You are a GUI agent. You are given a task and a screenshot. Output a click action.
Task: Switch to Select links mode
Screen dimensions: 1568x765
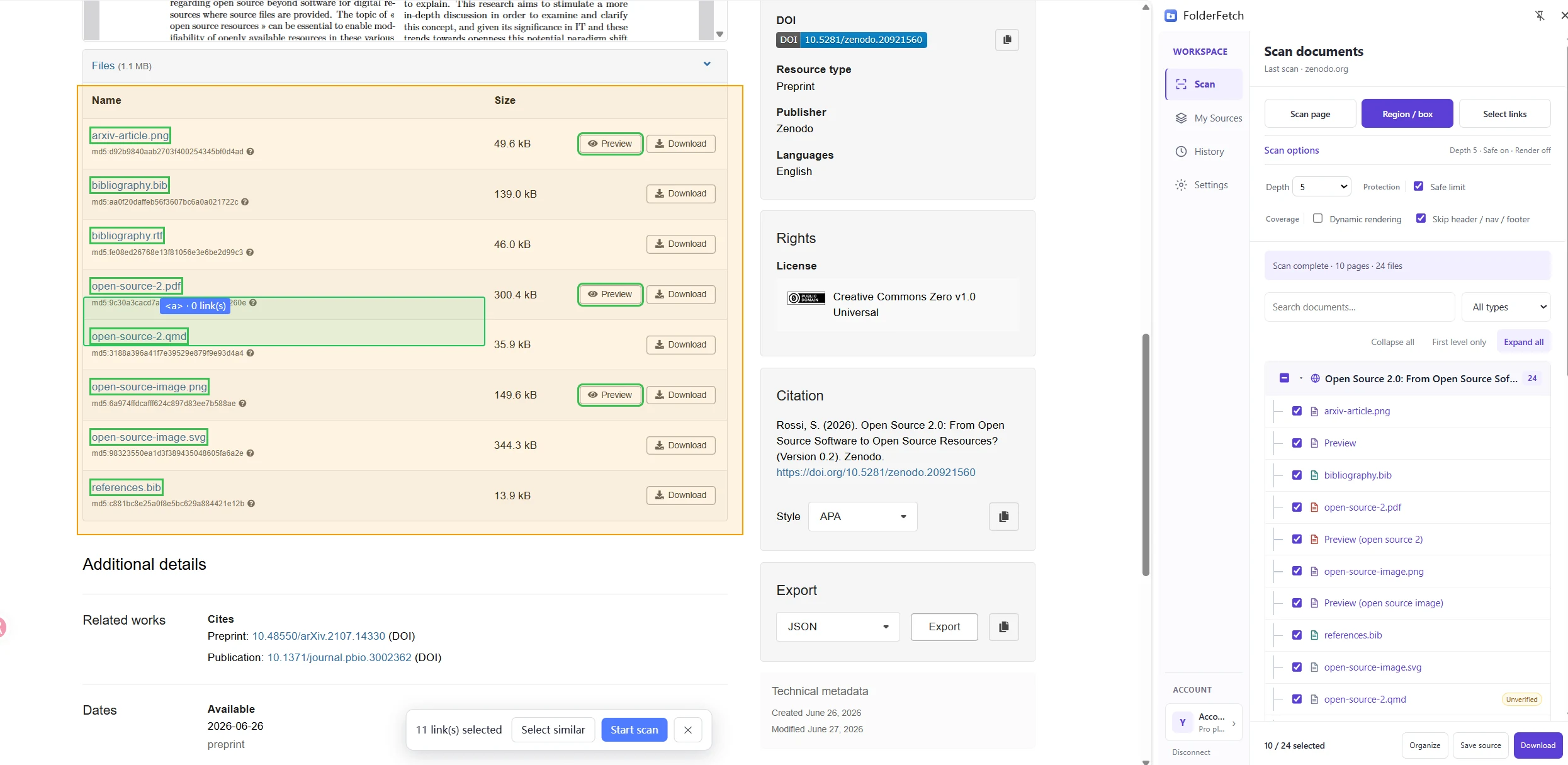point(1504,114)
